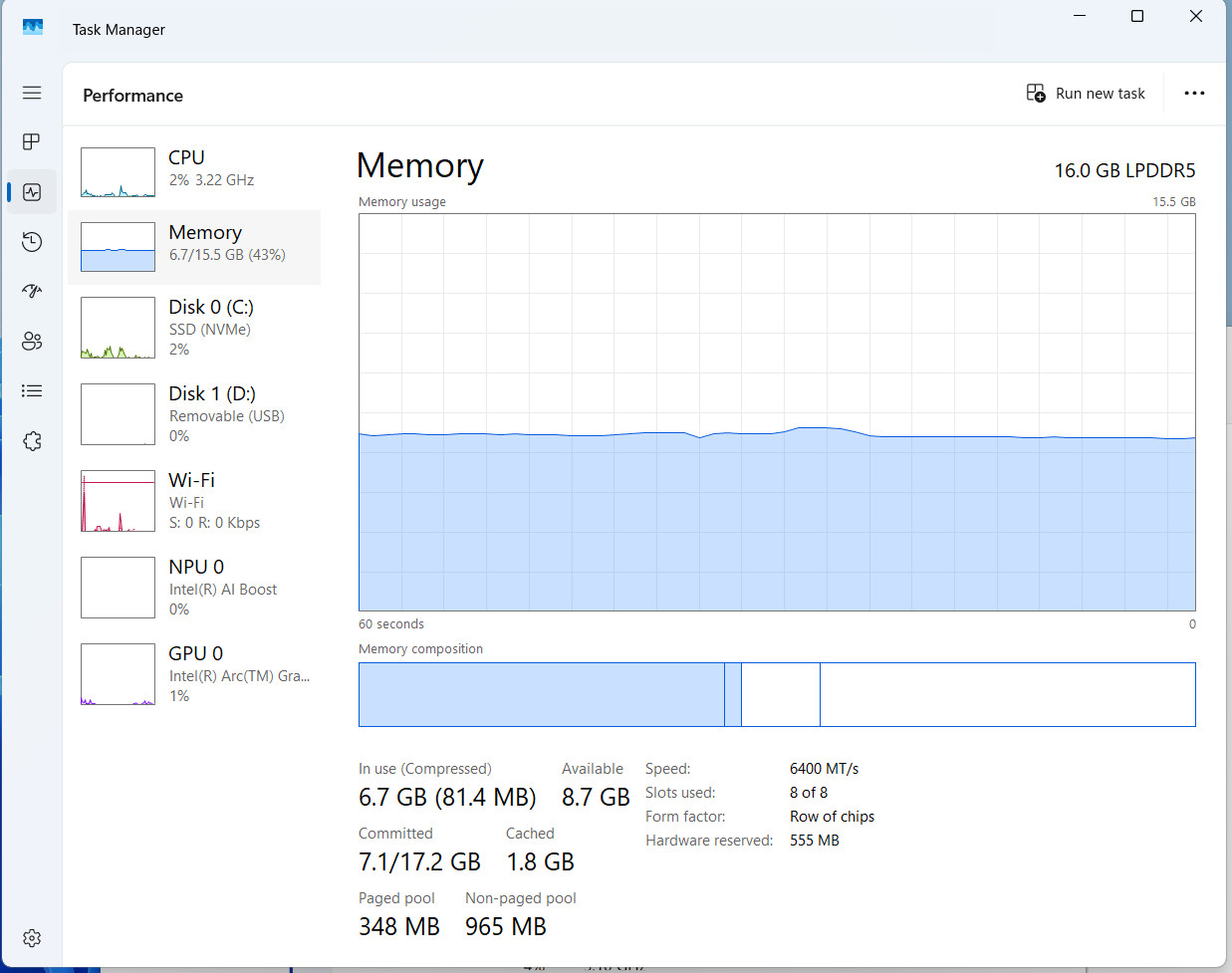Viewport: 1232px width, 973px height.
Task: Open the Users page icon
Action: pyautogui.click(x=32, y=342)
